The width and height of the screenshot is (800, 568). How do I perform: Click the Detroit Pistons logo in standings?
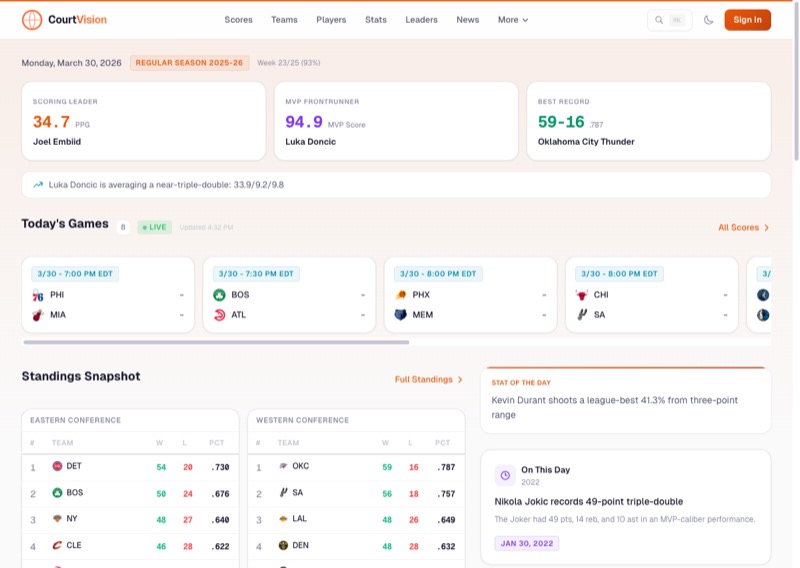click(57, 466)
